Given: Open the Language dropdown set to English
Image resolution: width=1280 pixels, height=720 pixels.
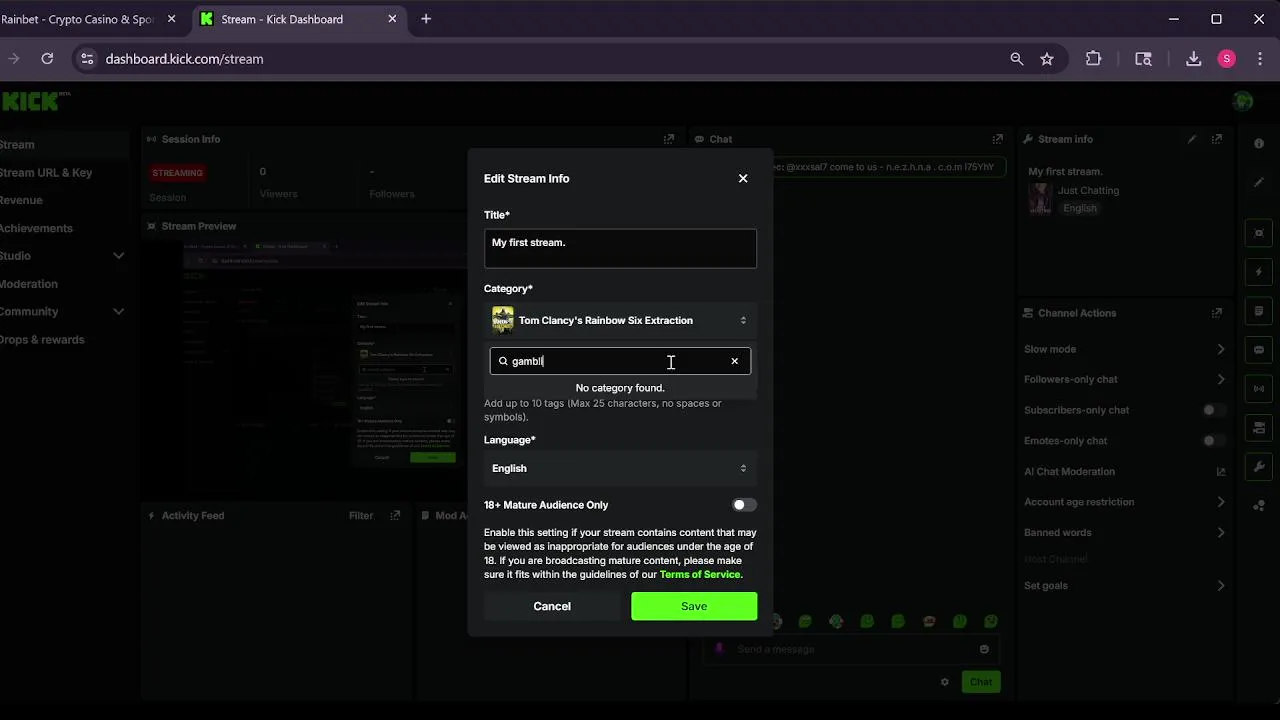Looking at the screenshot, I should (x=620, y=468).
